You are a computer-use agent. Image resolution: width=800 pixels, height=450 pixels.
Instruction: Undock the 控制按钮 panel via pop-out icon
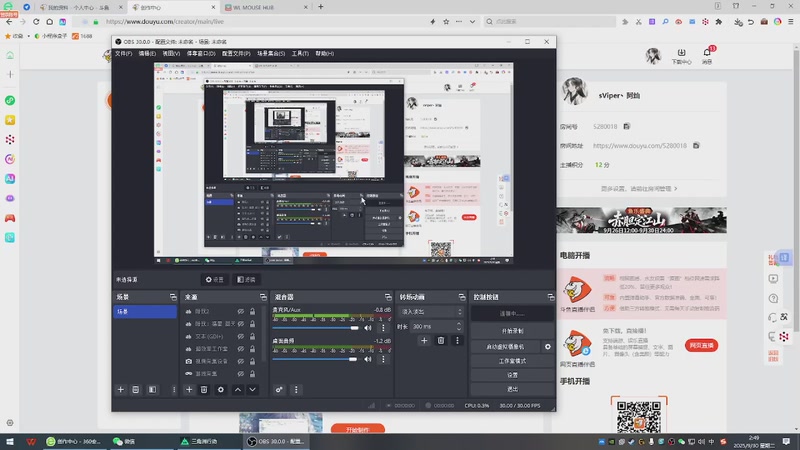click(x=551, y=297)
